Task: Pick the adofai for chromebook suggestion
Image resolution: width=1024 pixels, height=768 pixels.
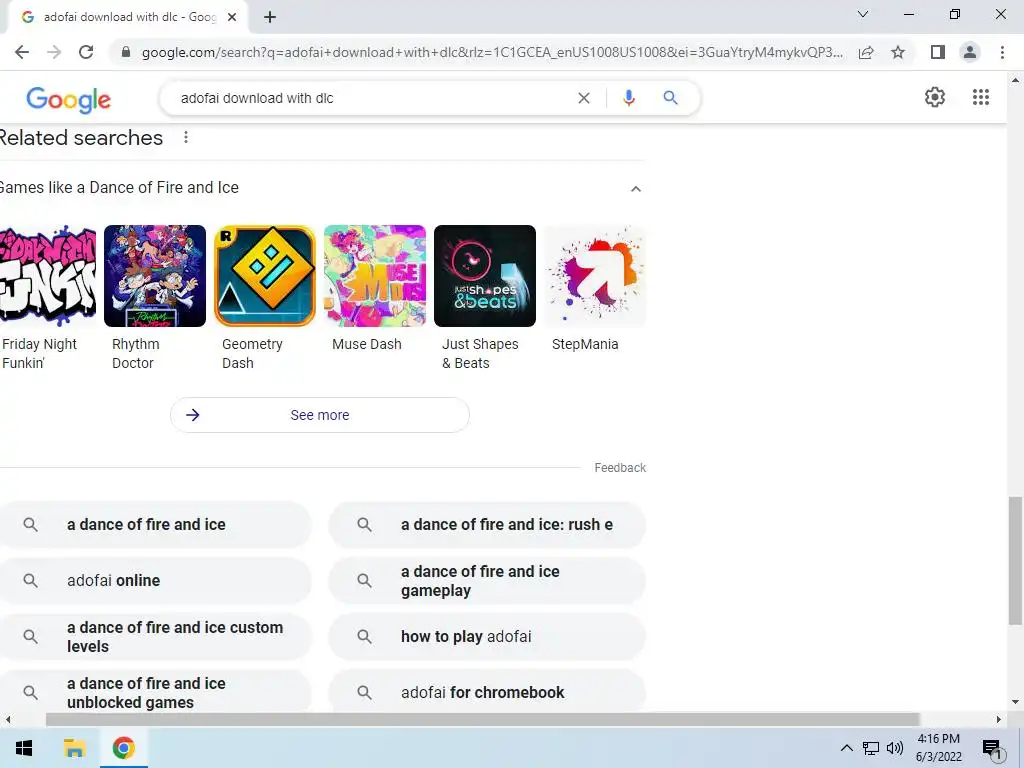Action: 487,692
